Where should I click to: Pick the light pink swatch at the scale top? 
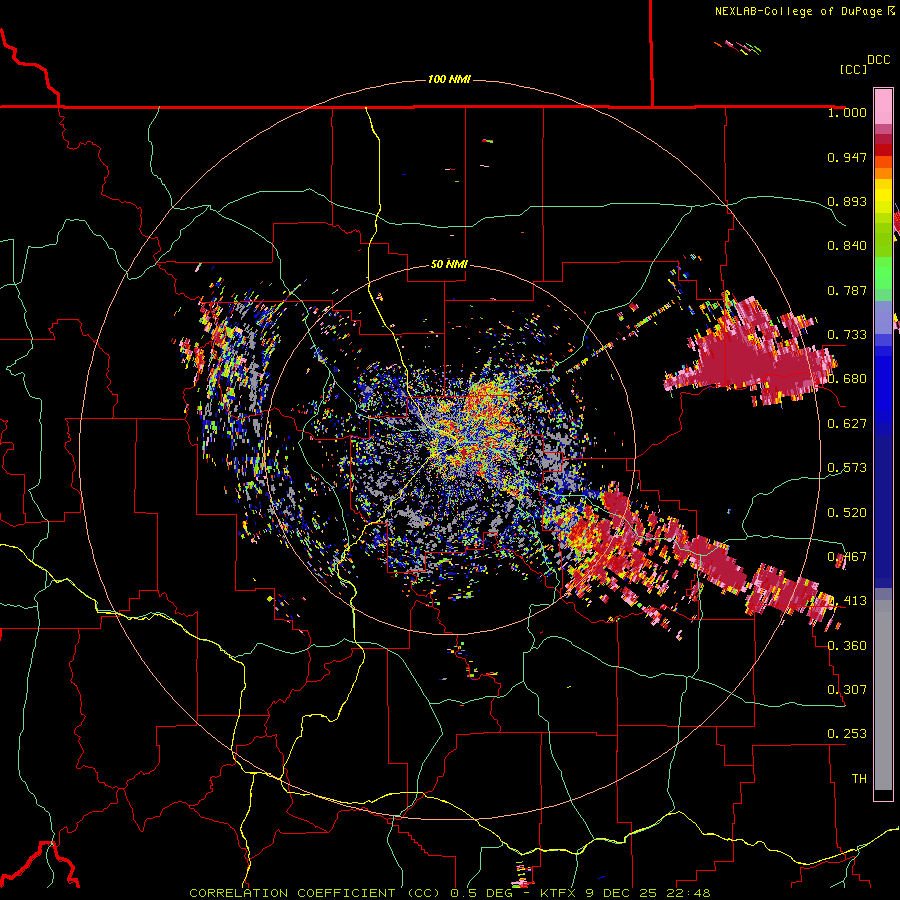(883, 106)
